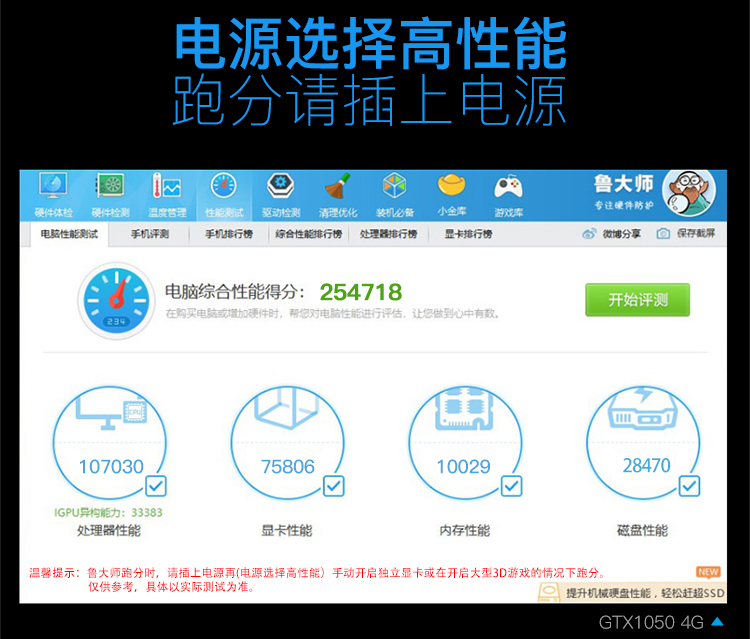Click the 显卡性能 label
The image size is (750, 639).
tap(287, 530)
